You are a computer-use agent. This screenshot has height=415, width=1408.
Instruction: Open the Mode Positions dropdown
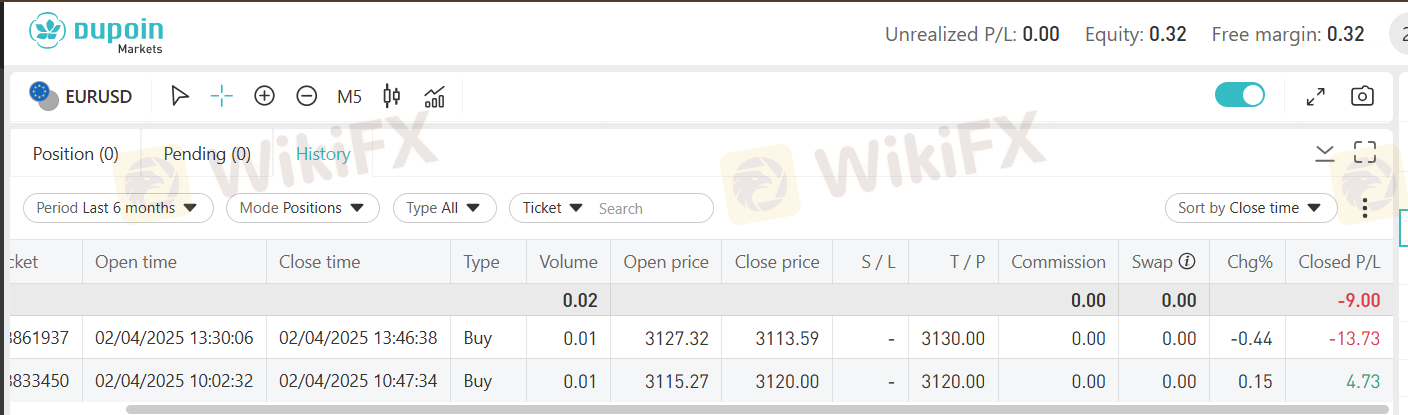tap(302, 208)
